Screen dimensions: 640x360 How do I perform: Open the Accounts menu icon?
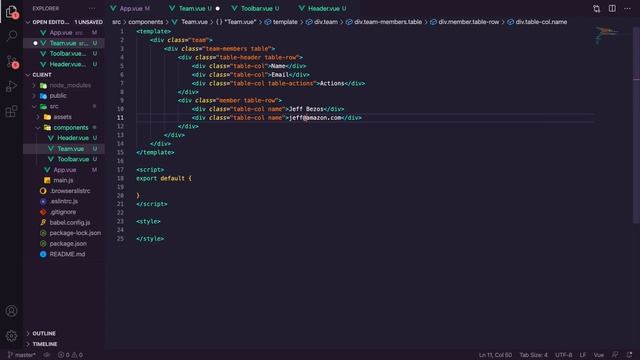coord(11,311)
